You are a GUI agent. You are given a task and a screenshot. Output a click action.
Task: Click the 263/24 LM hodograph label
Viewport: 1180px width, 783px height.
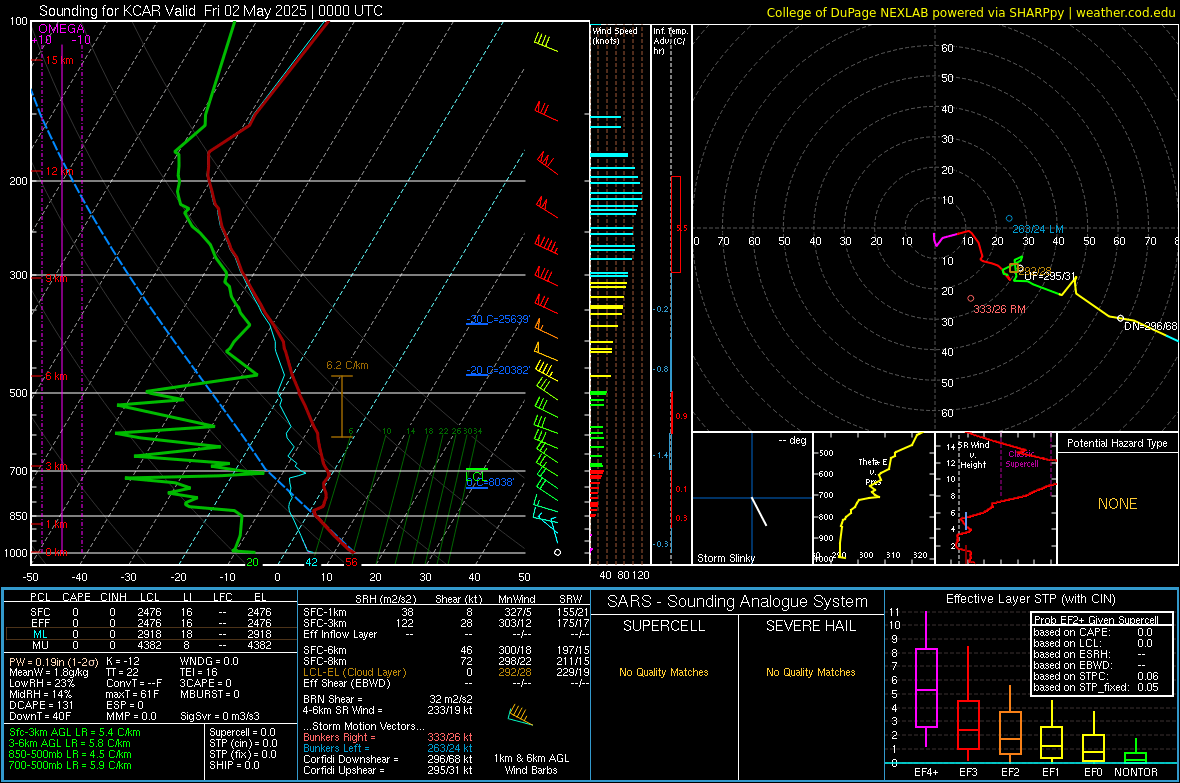pyautogui.click(x=1038, y=229)
